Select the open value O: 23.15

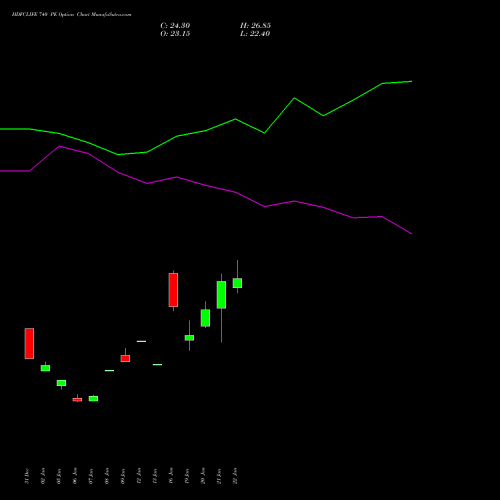pos(175,34)
